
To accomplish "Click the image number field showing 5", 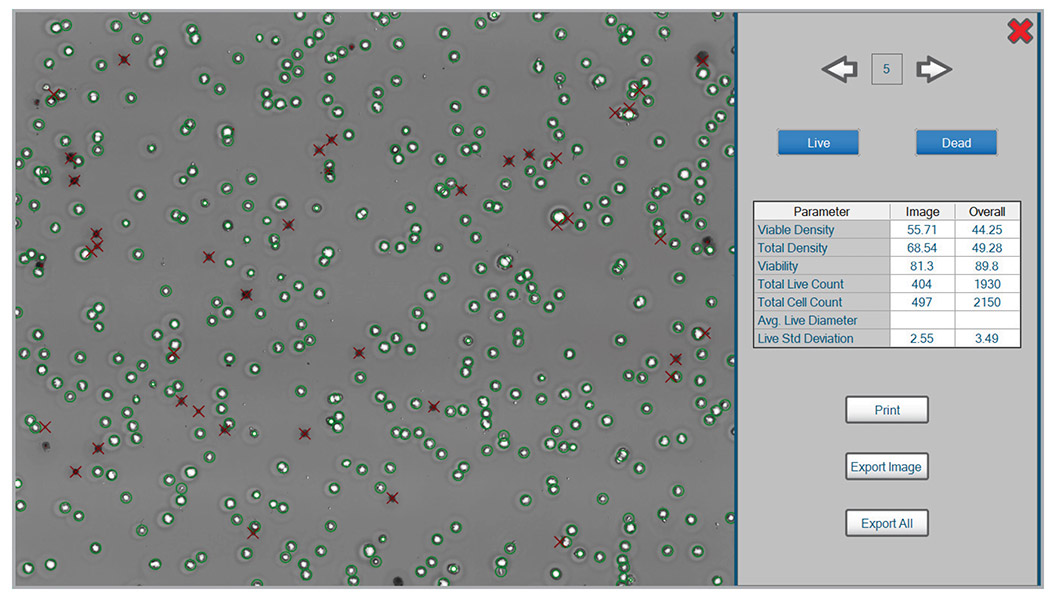I will coord(887,70).
